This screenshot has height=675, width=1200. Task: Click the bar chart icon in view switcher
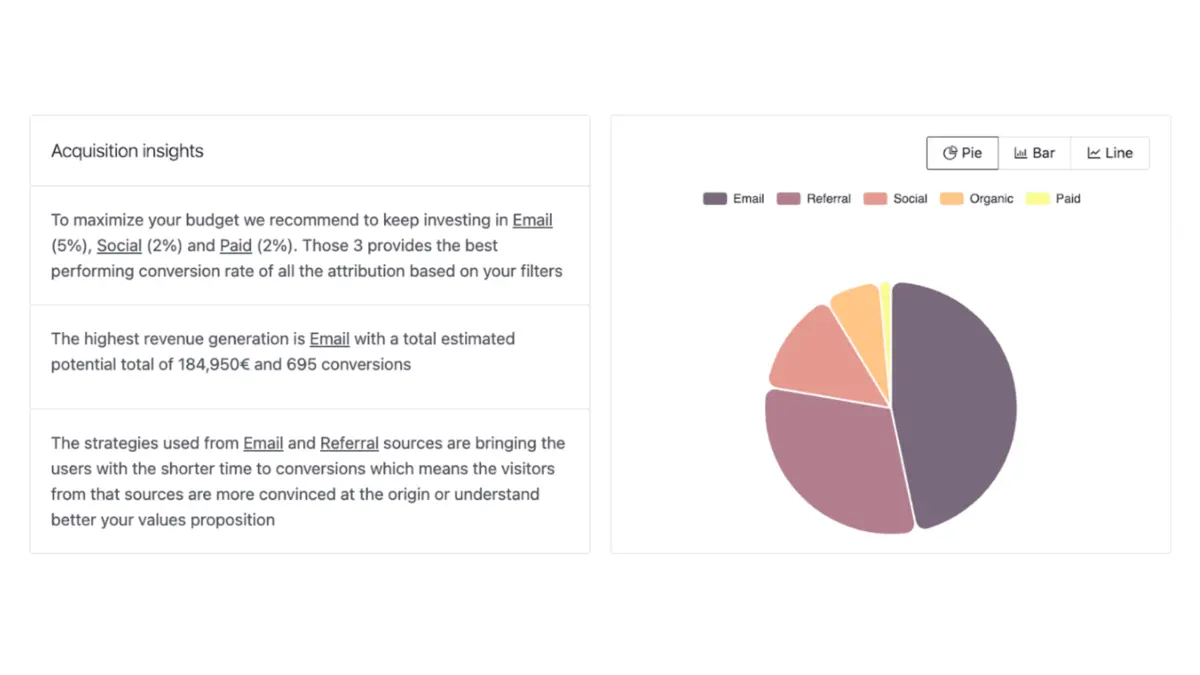point(1021,153)
